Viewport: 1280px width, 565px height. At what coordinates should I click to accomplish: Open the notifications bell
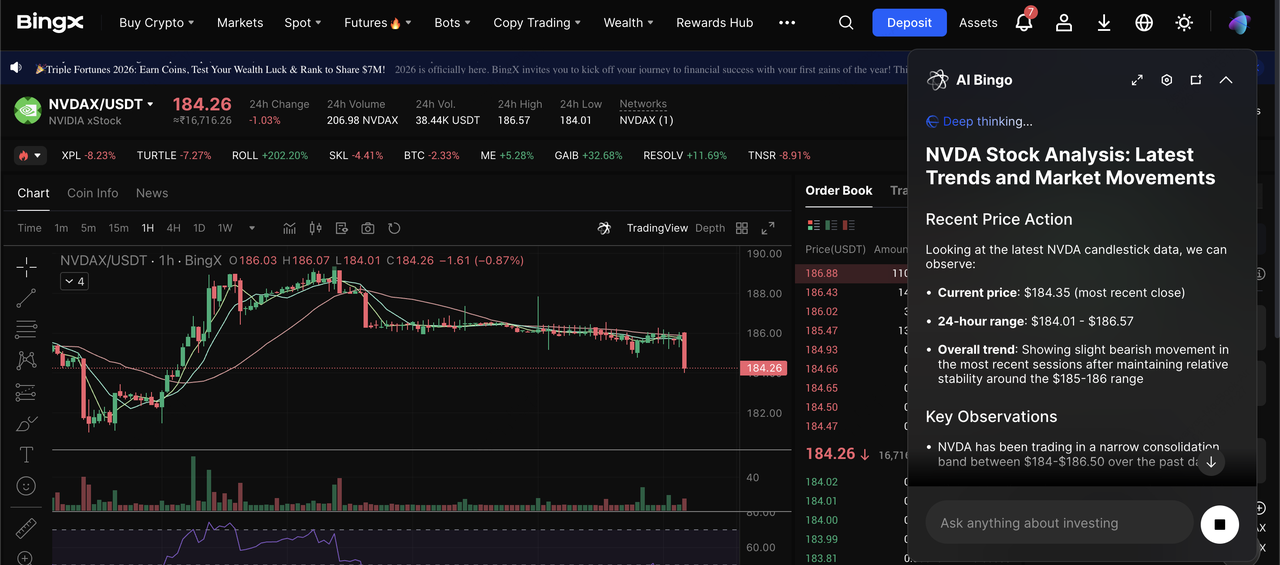coord(1023,22)
